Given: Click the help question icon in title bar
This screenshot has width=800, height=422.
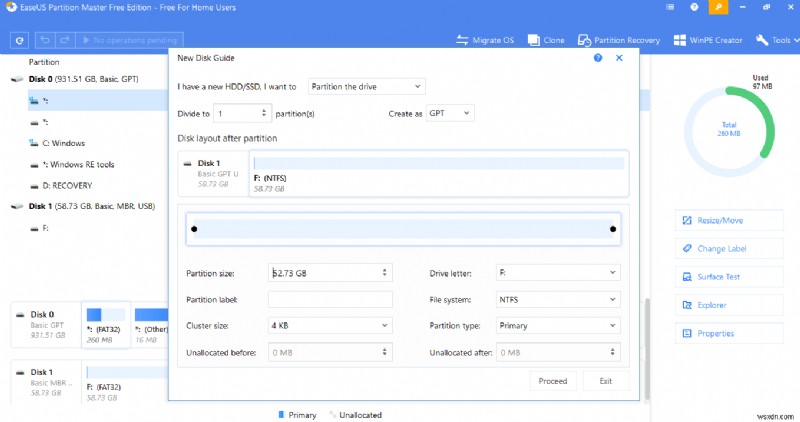Looking at the screenshot, I should pyautogui.click(x=694, y=7).
